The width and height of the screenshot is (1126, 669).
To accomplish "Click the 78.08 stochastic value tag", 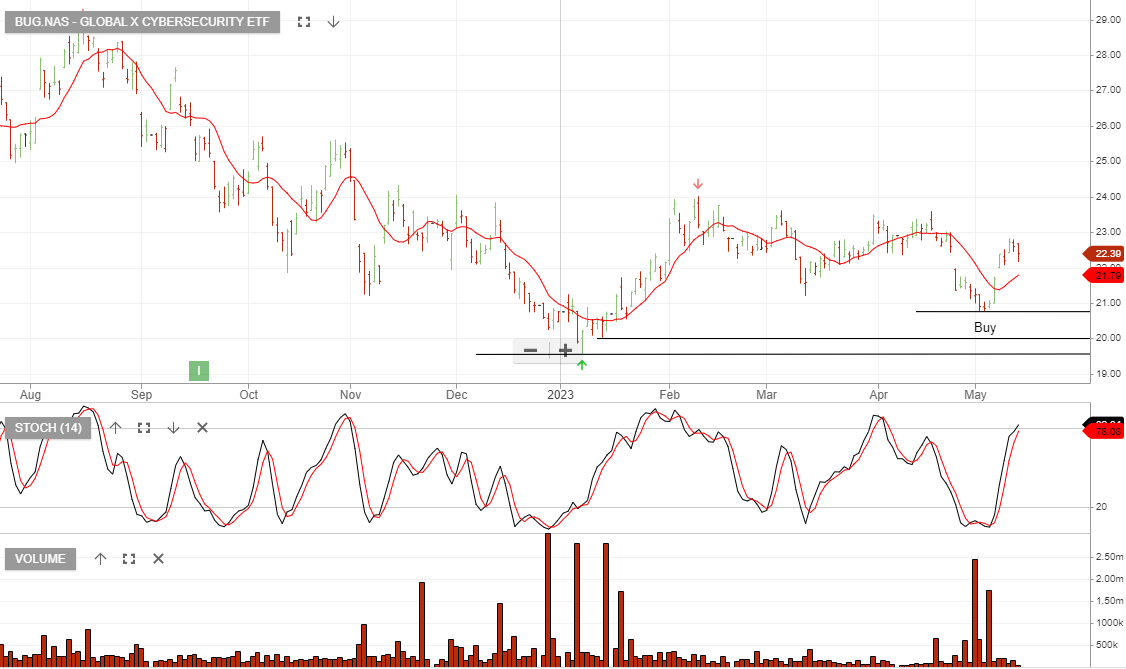I will 1104,431.
